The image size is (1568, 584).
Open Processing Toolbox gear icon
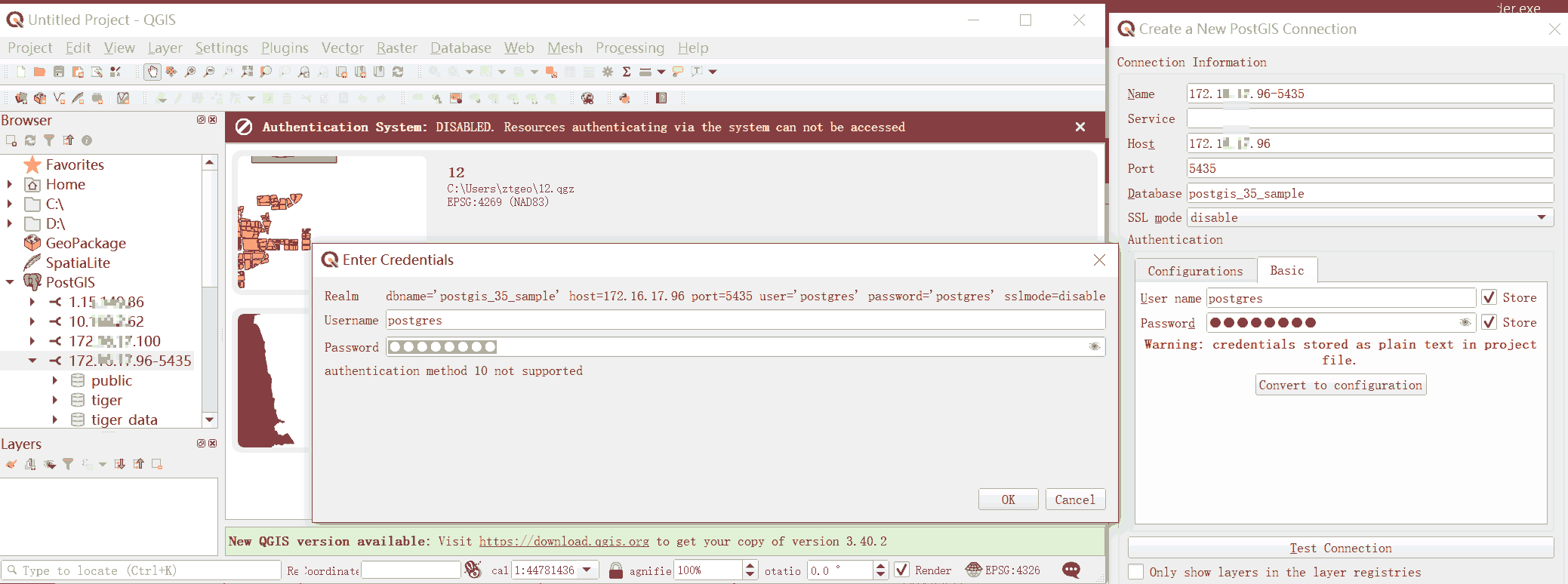608,72
